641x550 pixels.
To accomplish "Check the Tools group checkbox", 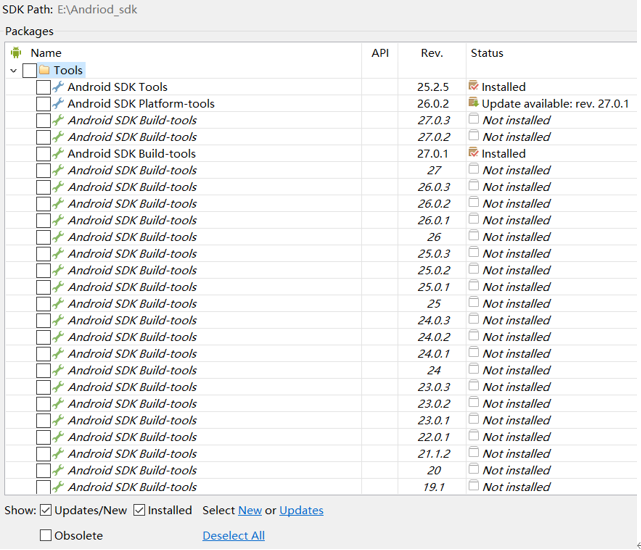I will (x=29, y=70).
